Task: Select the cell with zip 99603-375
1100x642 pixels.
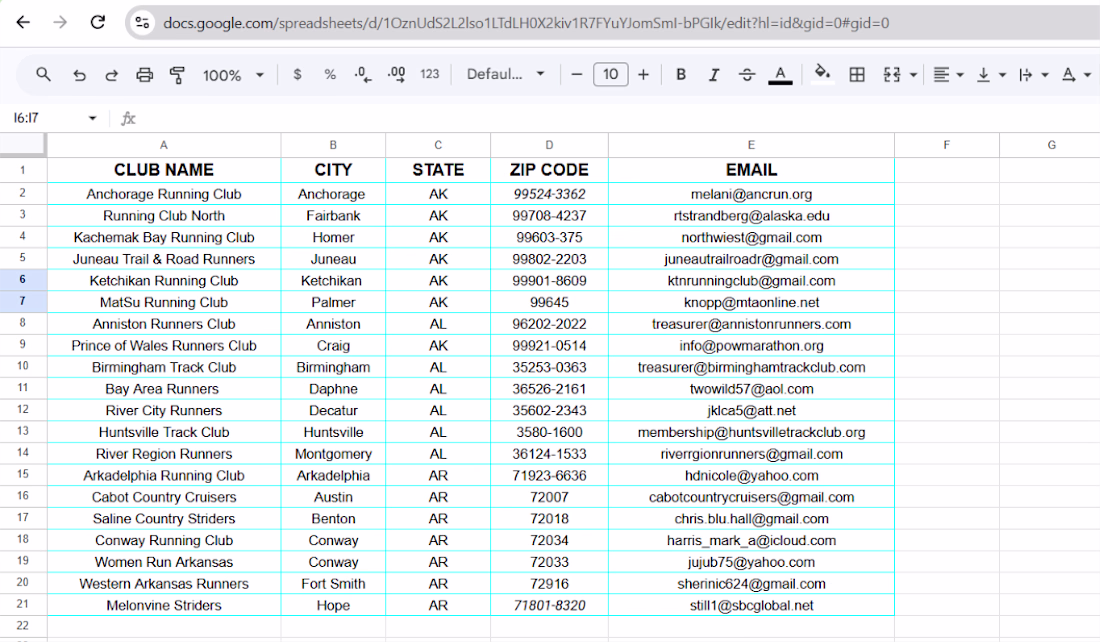Action: (x=549, y=237)
